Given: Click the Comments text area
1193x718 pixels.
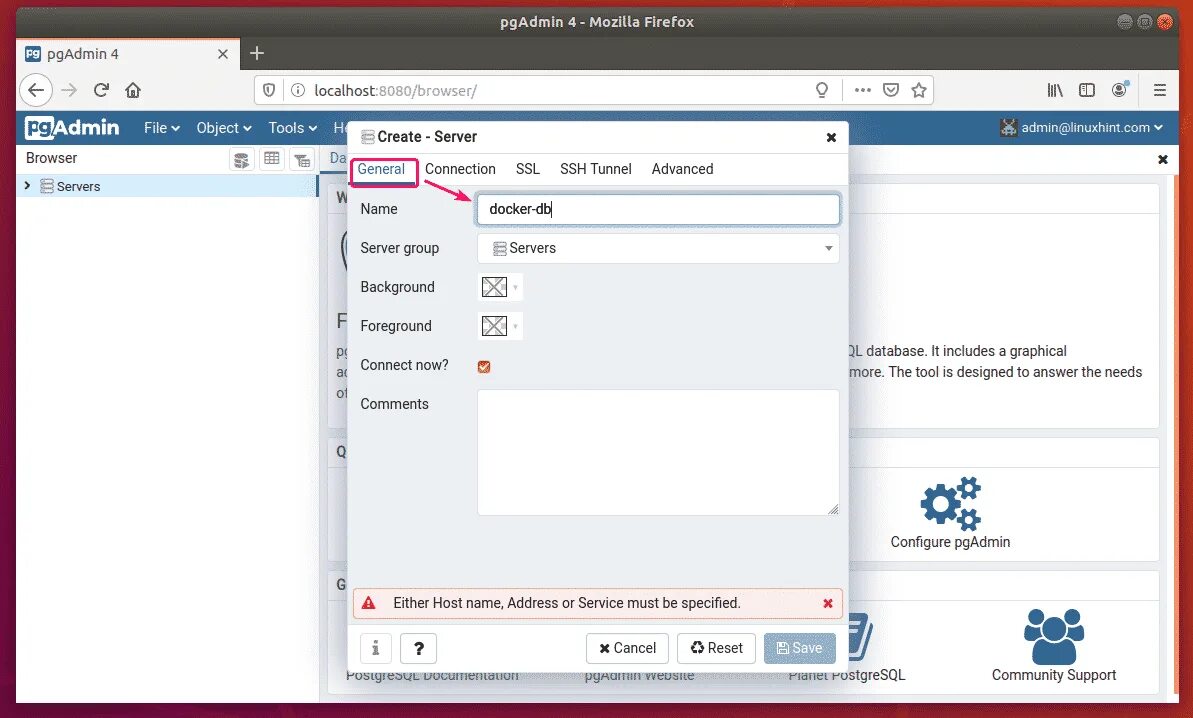Looking at the screenshot, I should 658,453.
